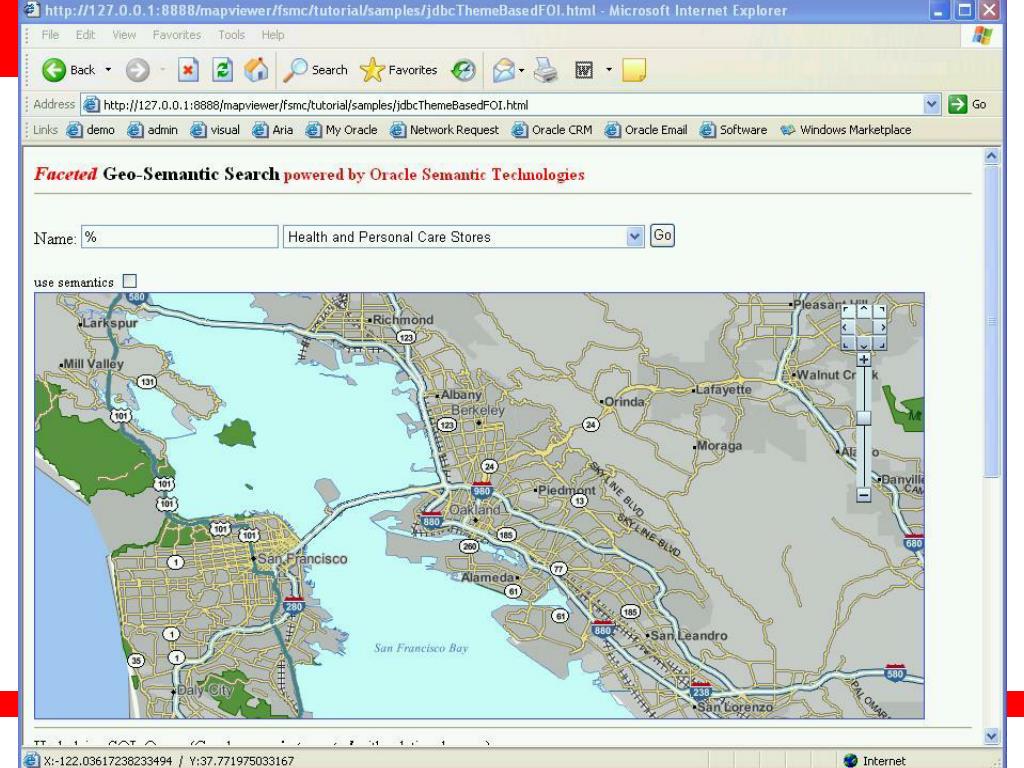This screenshot has height=768, width=1024.
Task: Click the page scrollbar up arrow
Action: [x=991, y=155]
